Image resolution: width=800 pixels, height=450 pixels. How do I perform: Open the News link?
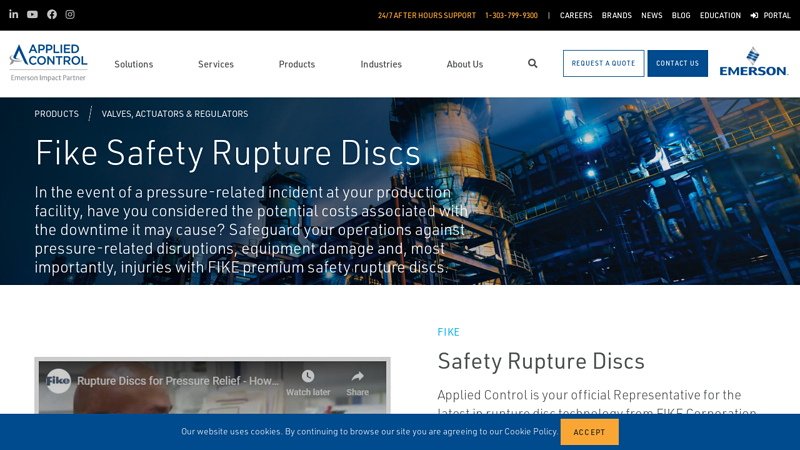pyautogui.click(x=652, y=15)
